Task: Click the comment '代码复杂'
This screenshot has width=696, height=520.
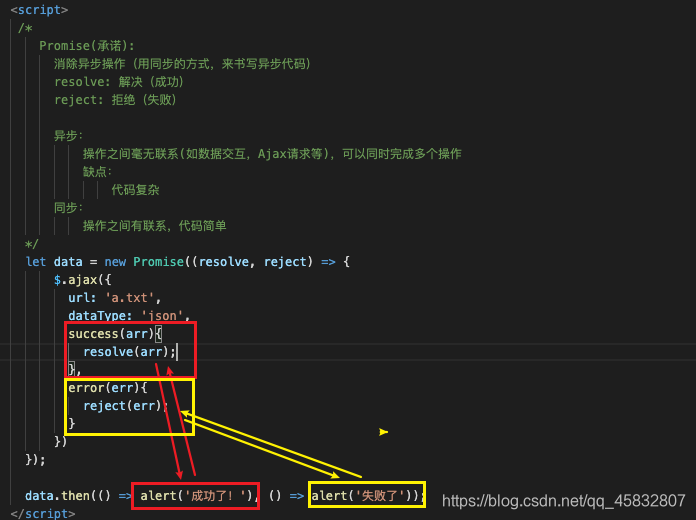Action: click(135, 190)
